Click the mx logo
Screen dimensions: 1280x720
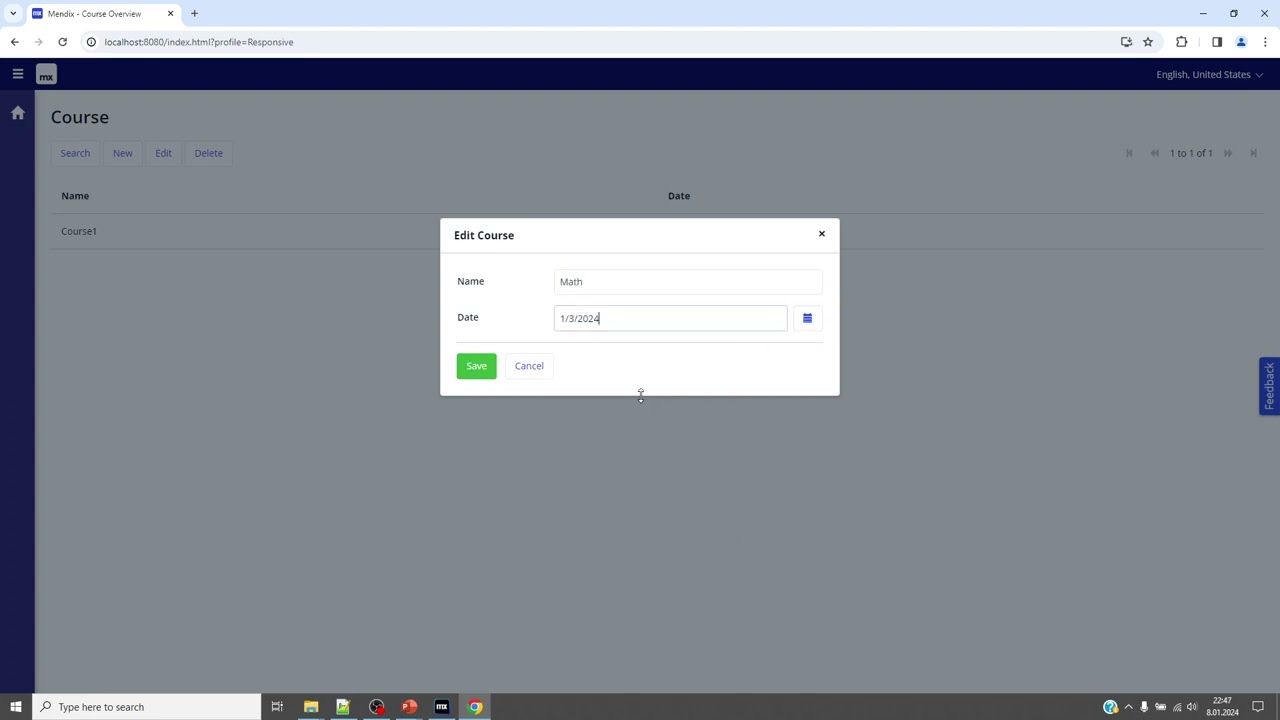click(x=46, y=75)
